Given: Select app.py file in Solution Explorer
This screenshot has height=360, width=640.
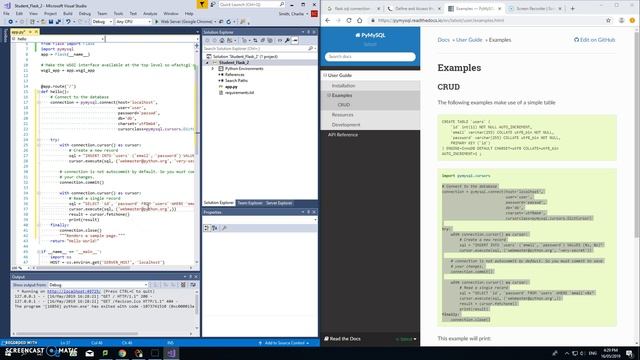Looking at the screenshot, I should tap(231, 87).
